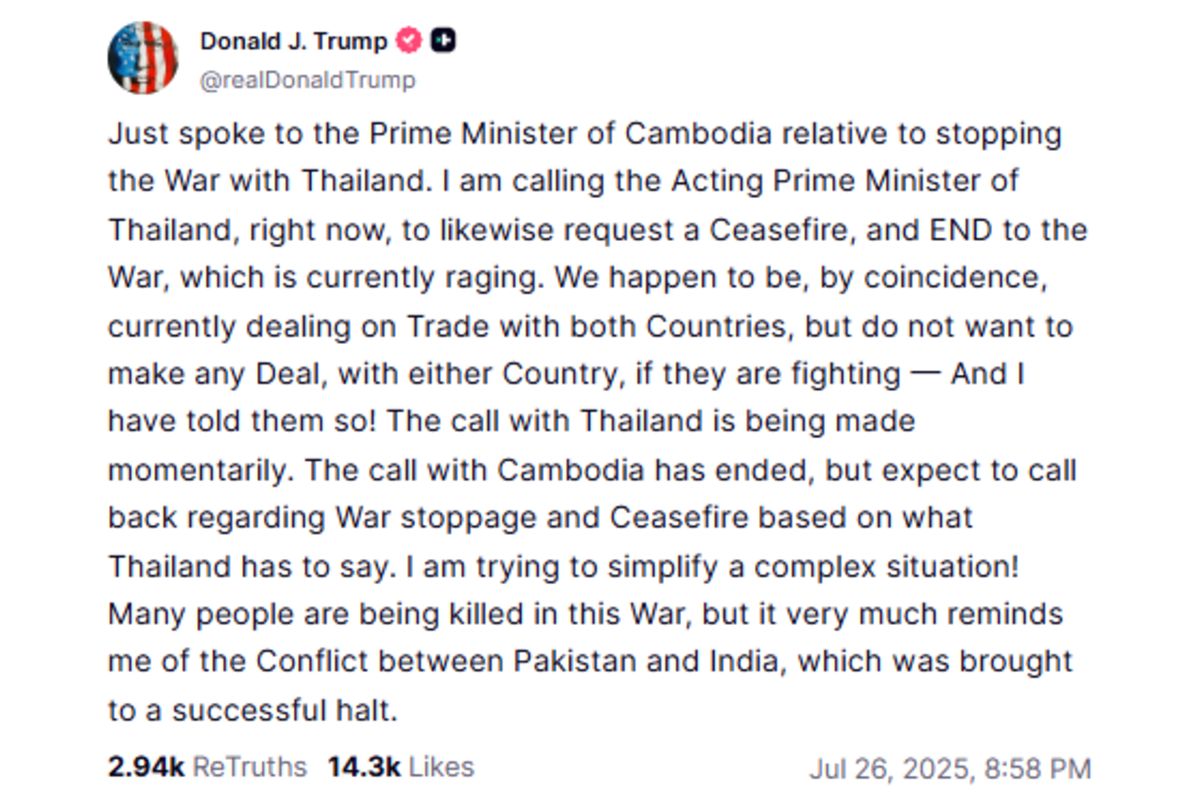Click Donald J. Trump's profile avatar
The height and width of the screenshot is (800, 1200).
(142, 58)
